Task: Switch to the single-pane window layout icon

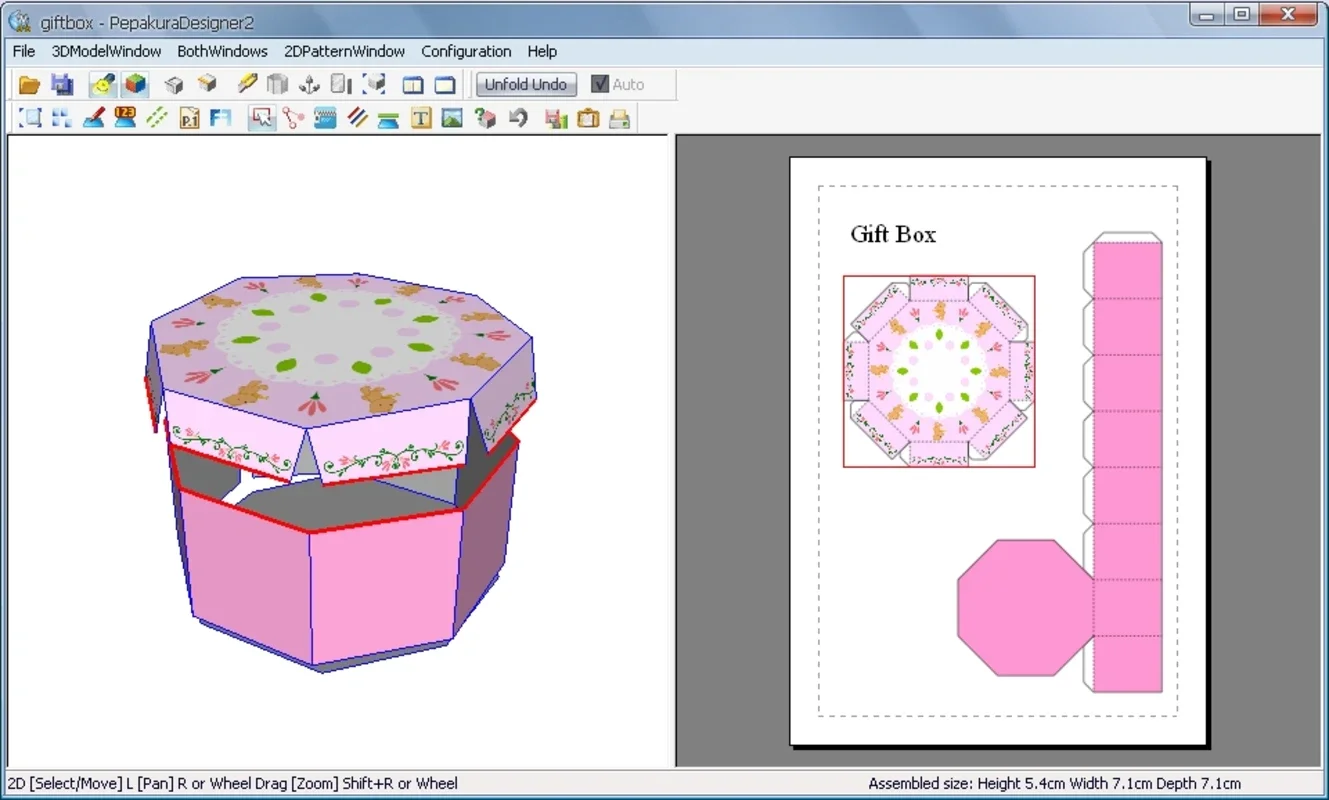Action: (444, 85)
